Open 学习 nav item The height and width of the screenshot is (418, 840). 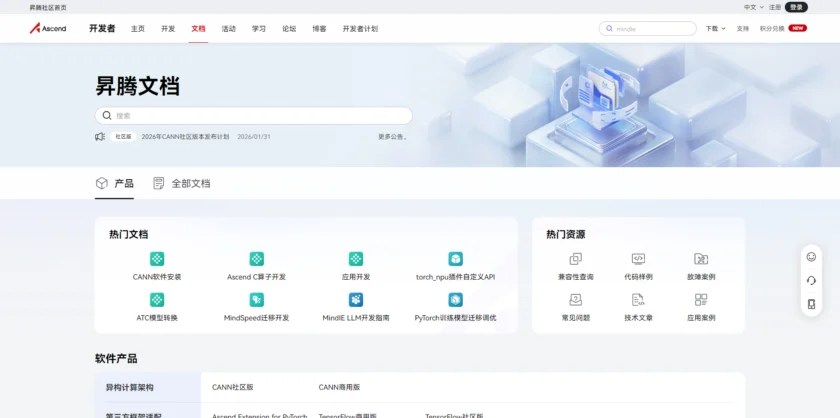(x=259, y=28)
